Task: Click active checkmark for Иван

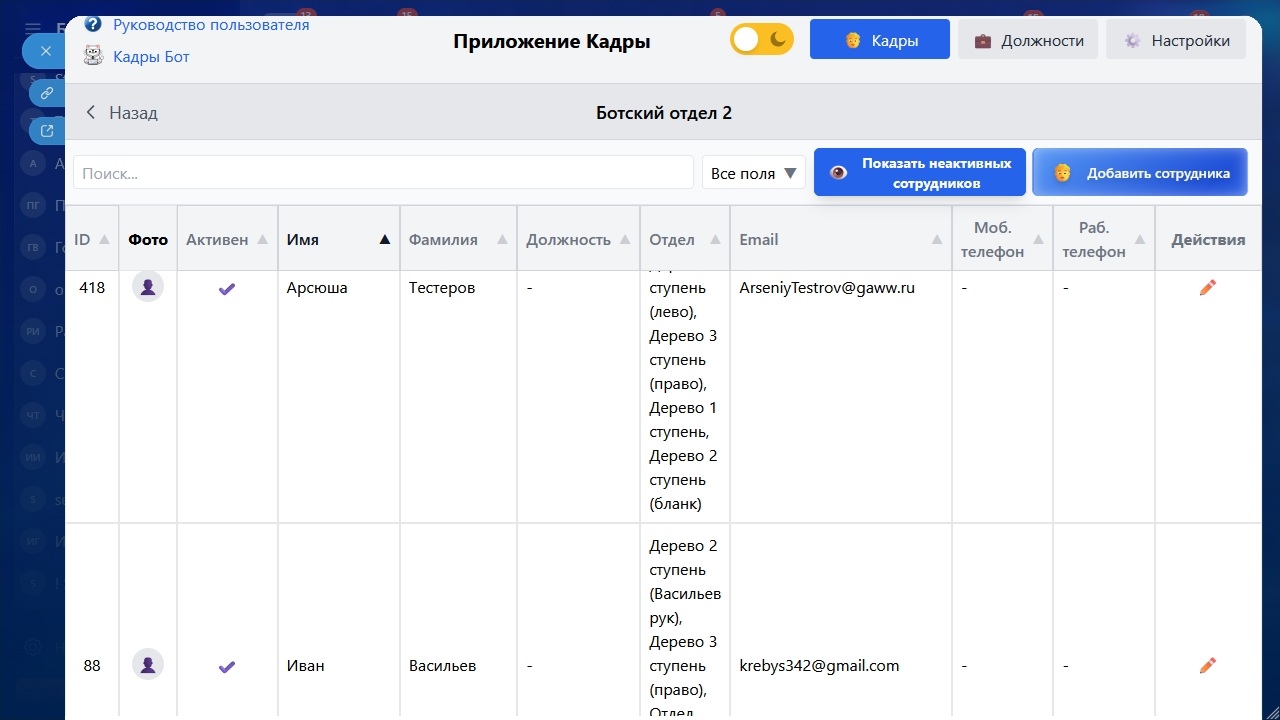Action: pyautogui.click(x=227, y=666)
